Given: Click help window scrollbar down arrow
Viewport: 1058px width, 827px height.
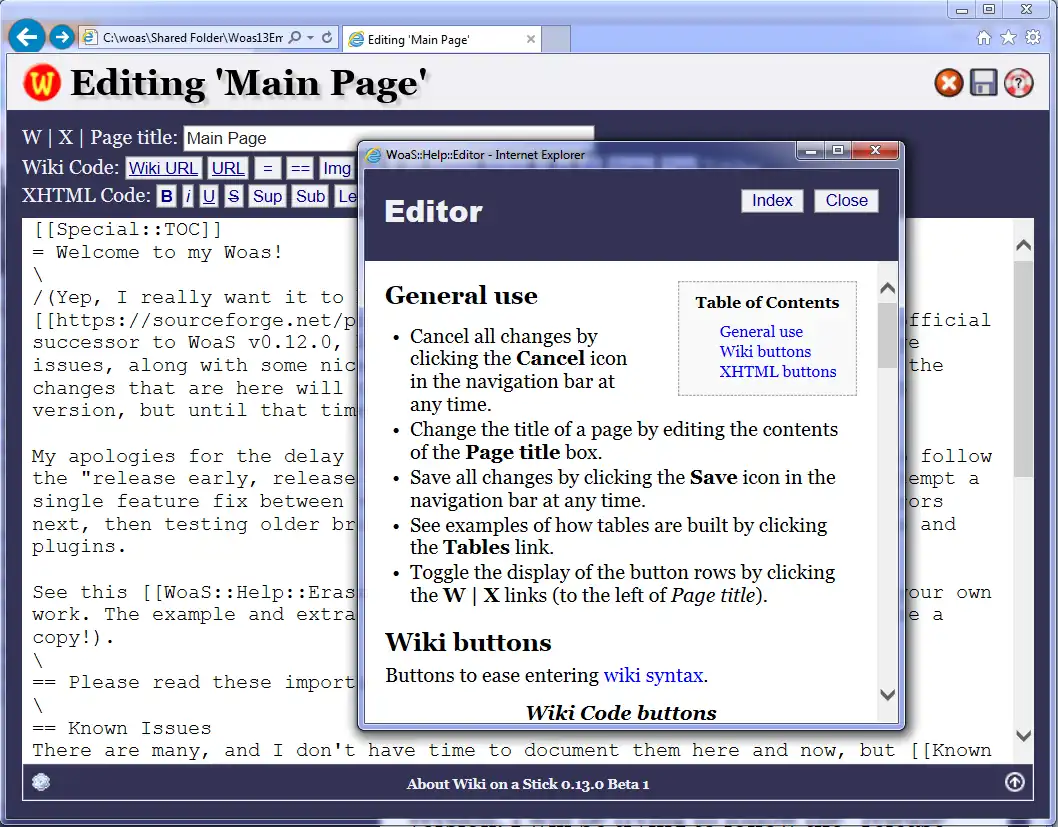Looking at the screenshot, I should tap(887, 694).
